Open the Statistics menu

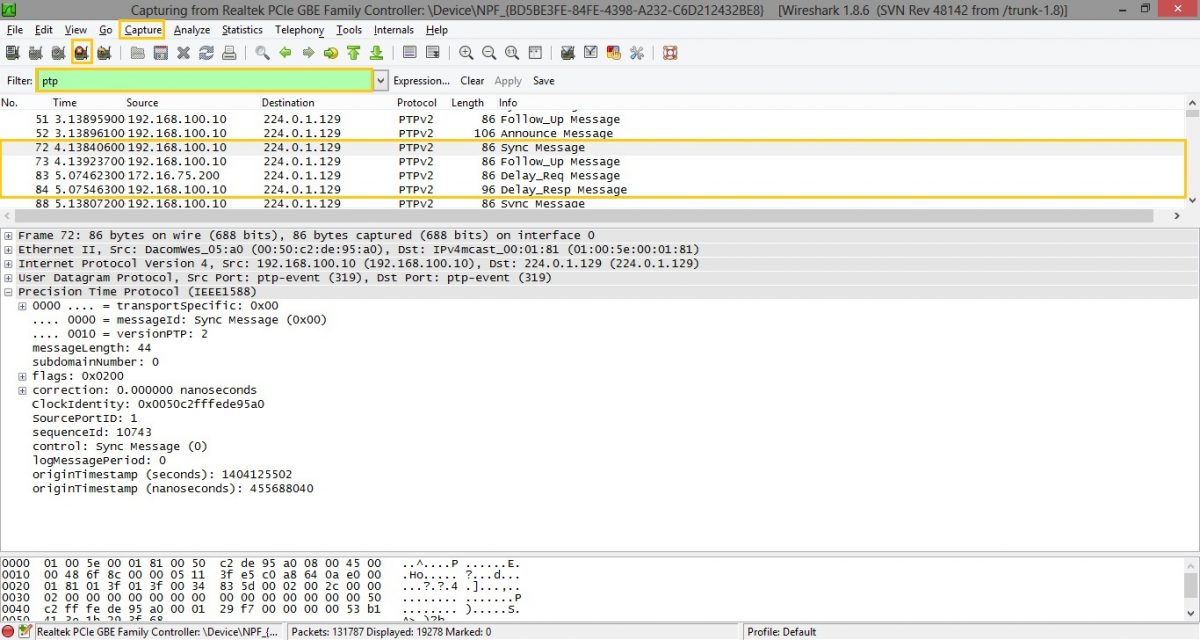[242, 30]
